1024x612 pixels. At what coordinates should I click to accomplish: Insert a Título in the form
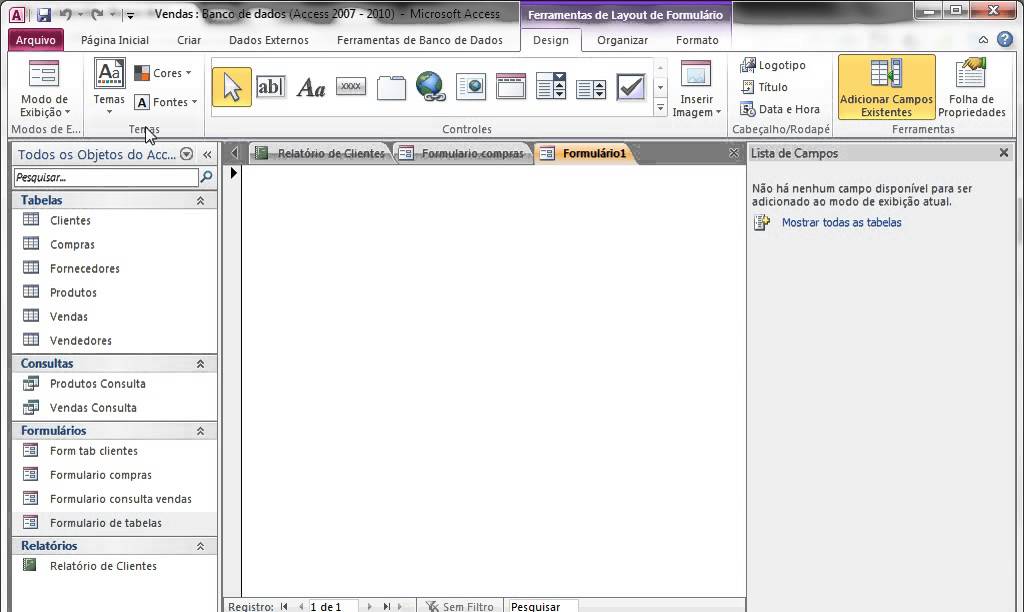[764, 87]
